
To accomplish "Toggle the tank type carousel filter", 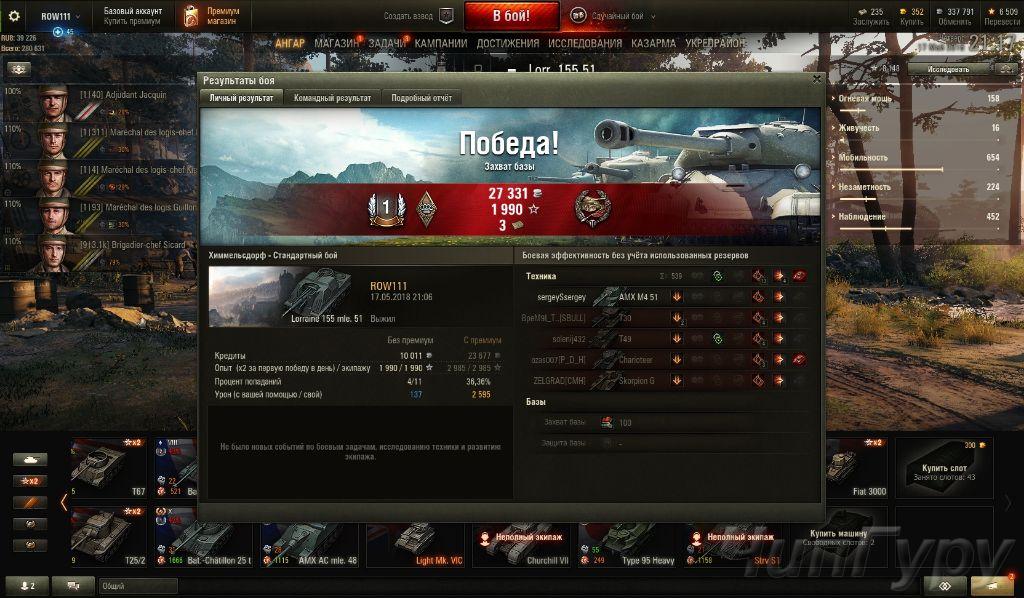I will tap(30, 460).
